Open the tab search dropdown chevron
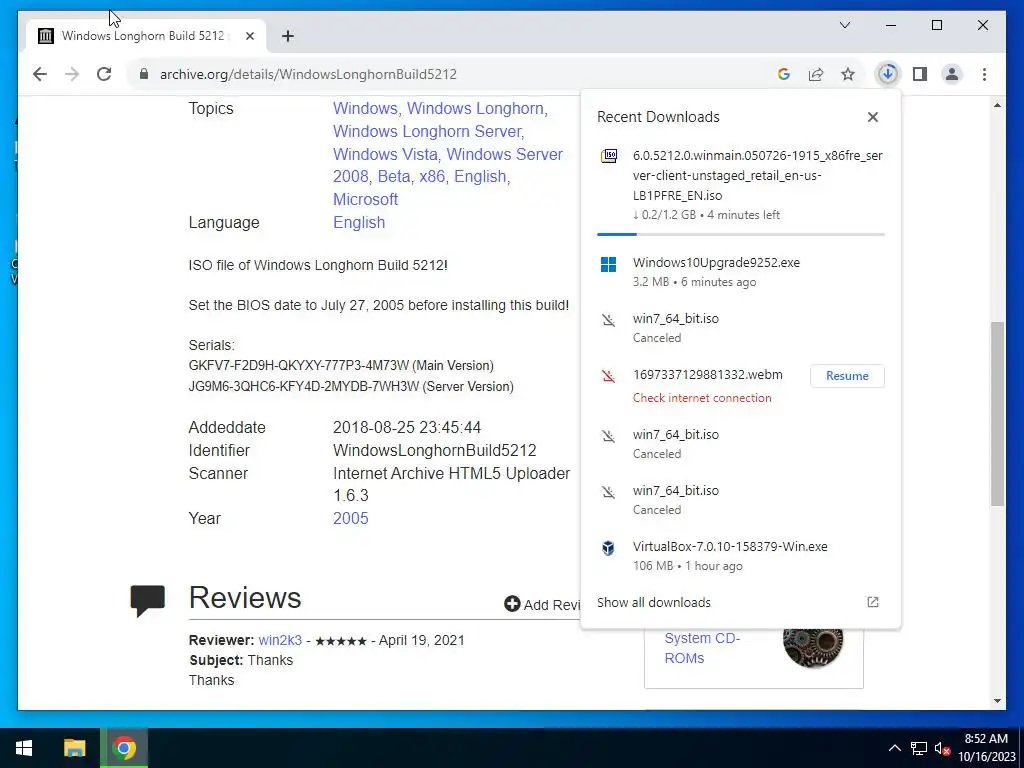This screenshot has width=1024, height=768. pyautogui.click(x=845, y=25)
